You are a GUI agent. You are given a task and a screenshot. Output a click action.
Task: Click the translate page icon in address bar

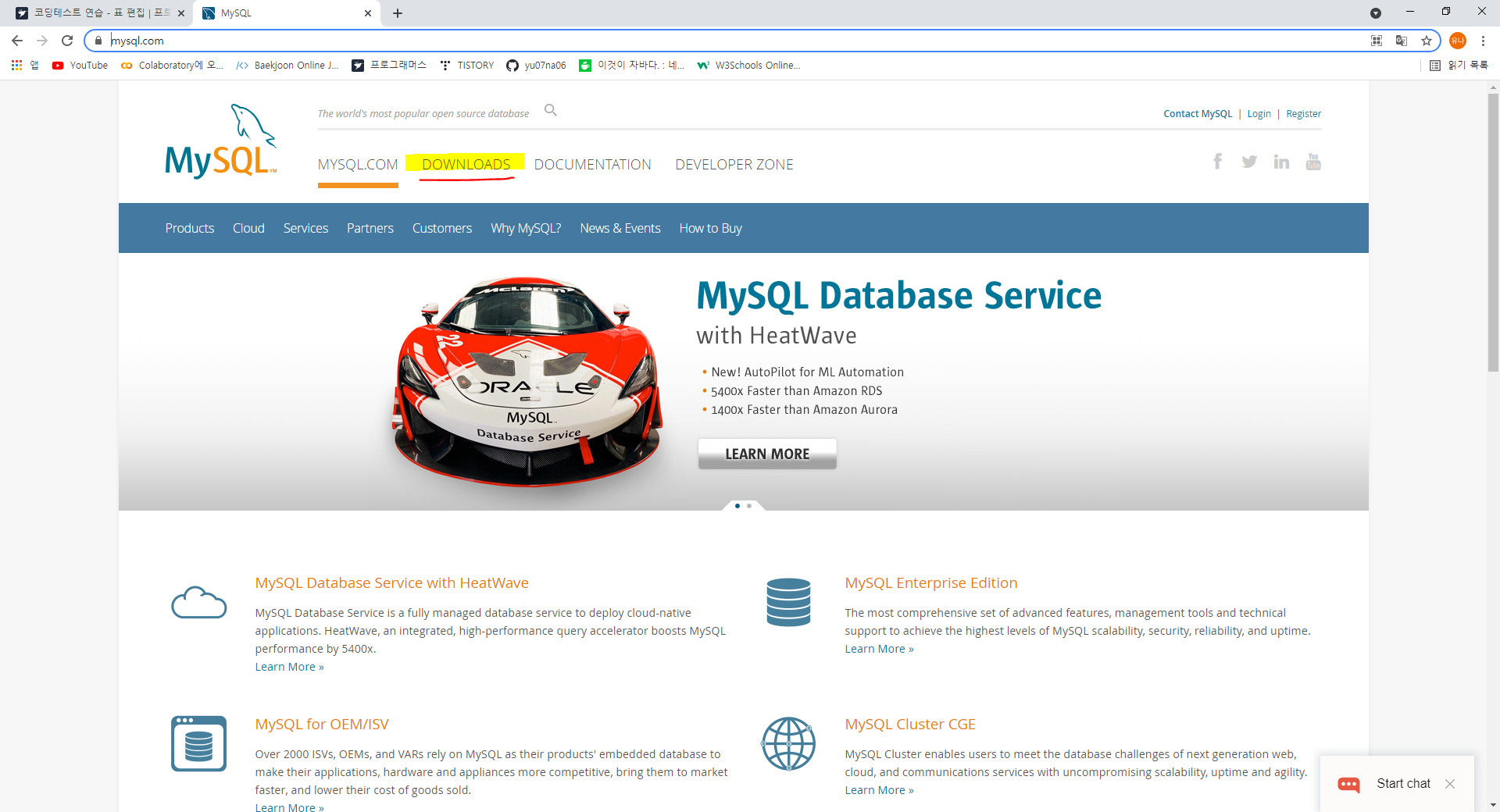coord(1402,41)
